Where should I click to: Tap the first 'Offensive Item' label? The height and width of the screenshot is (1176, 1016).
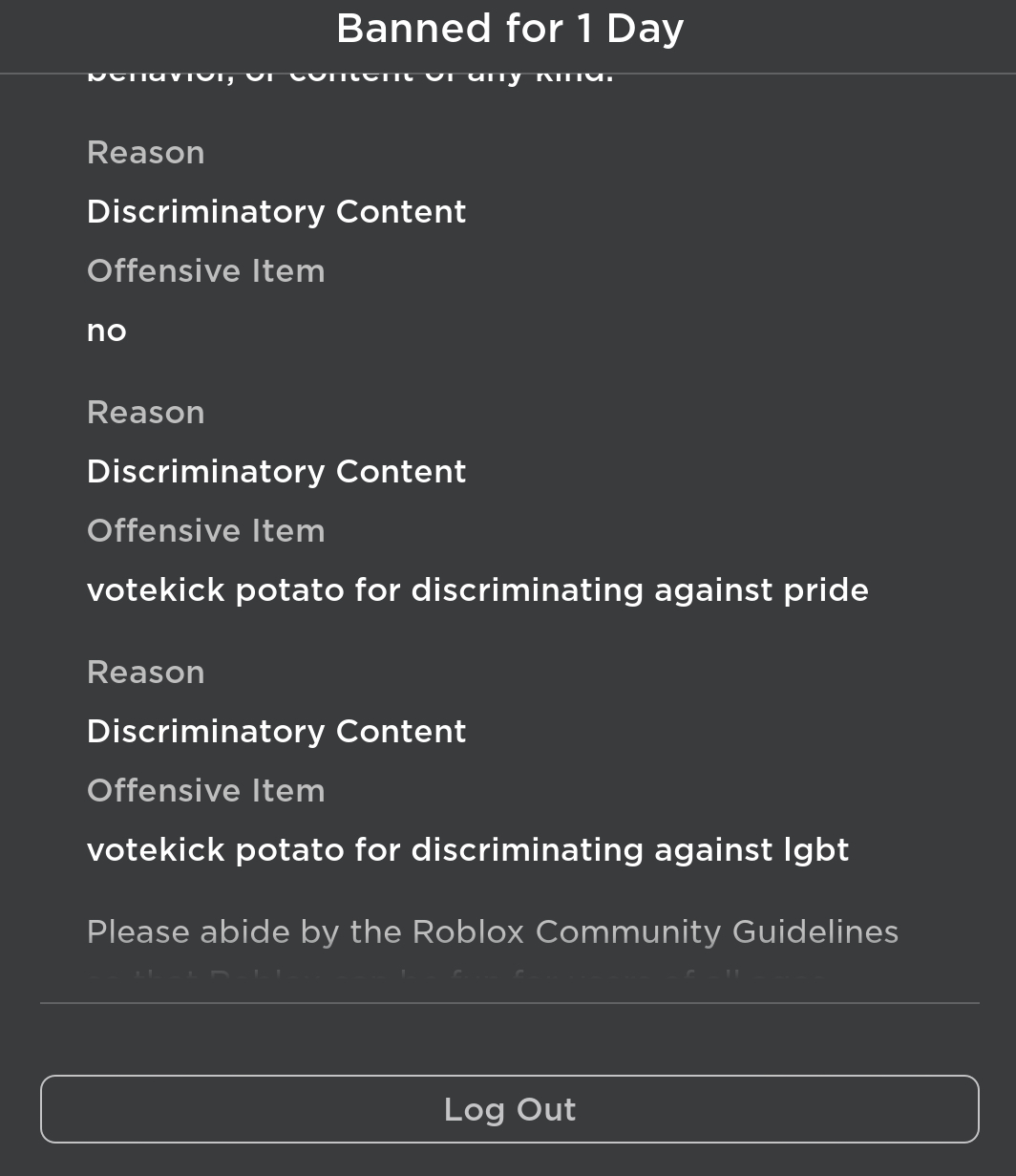coord(205,271)
